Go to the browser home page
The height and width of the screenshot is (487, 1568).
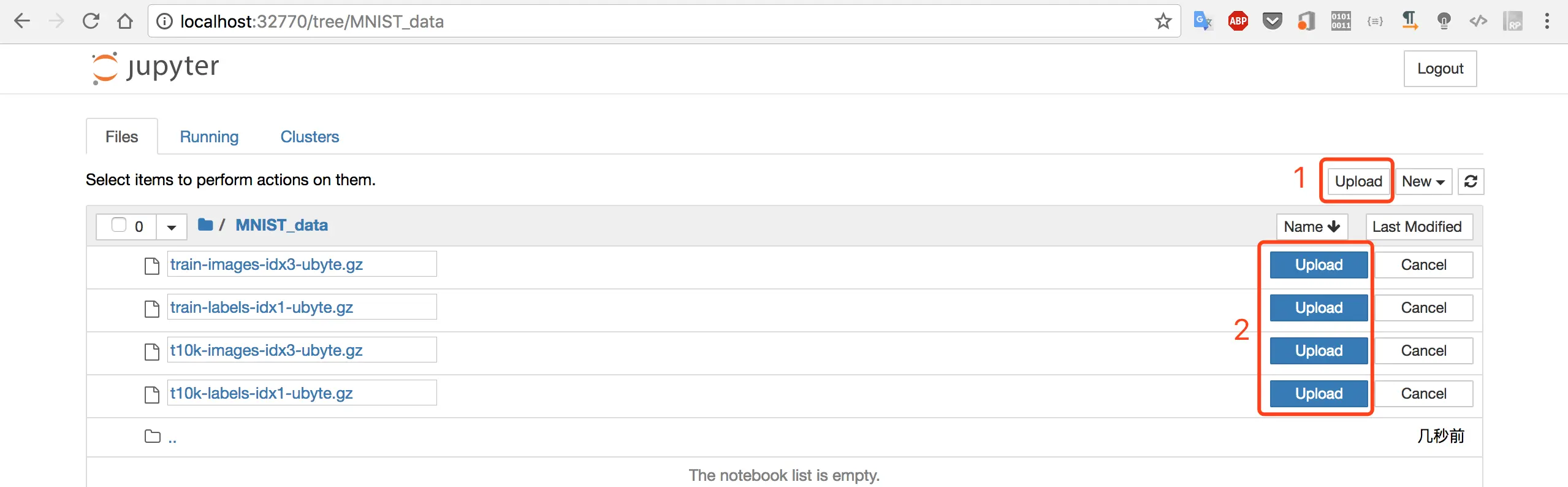125,21
